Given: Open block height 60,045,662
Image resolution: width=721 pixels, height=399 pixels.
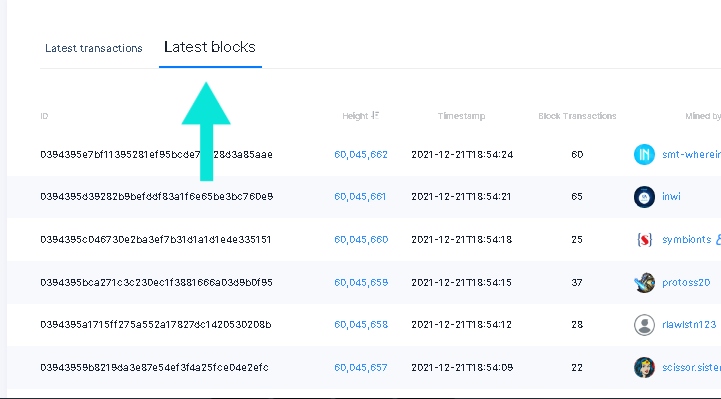Looking at the screenshot, I should (x=361, y=154).
